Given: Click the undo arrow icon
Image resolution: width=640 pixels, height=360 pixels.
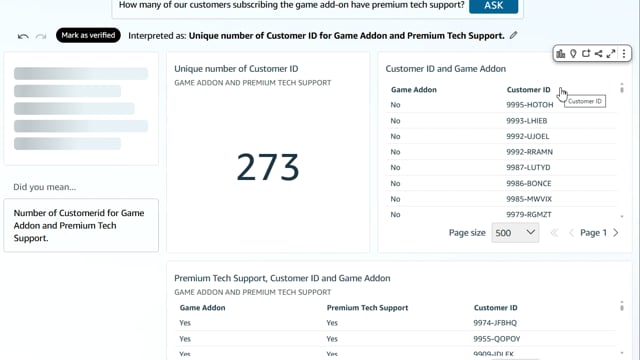Looking at the screenshot, I should [x=23, y=36].
